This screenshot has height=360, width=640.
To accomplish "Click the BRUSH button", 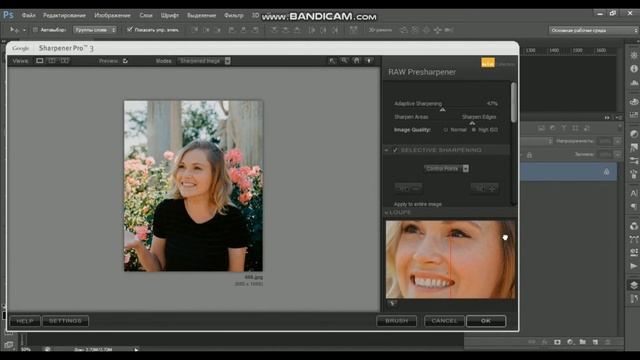I will tap(397, 321).
